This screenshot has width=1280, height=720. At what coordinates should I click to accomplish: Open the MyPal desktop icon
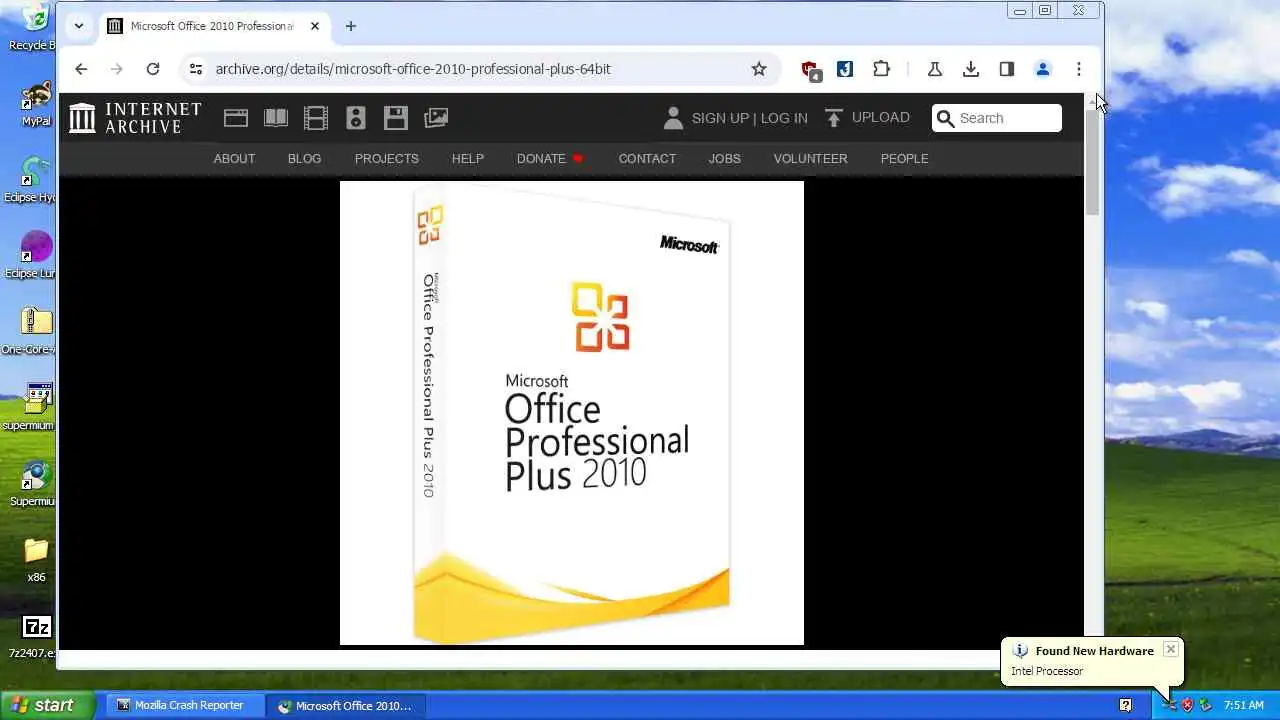point(36,104)
